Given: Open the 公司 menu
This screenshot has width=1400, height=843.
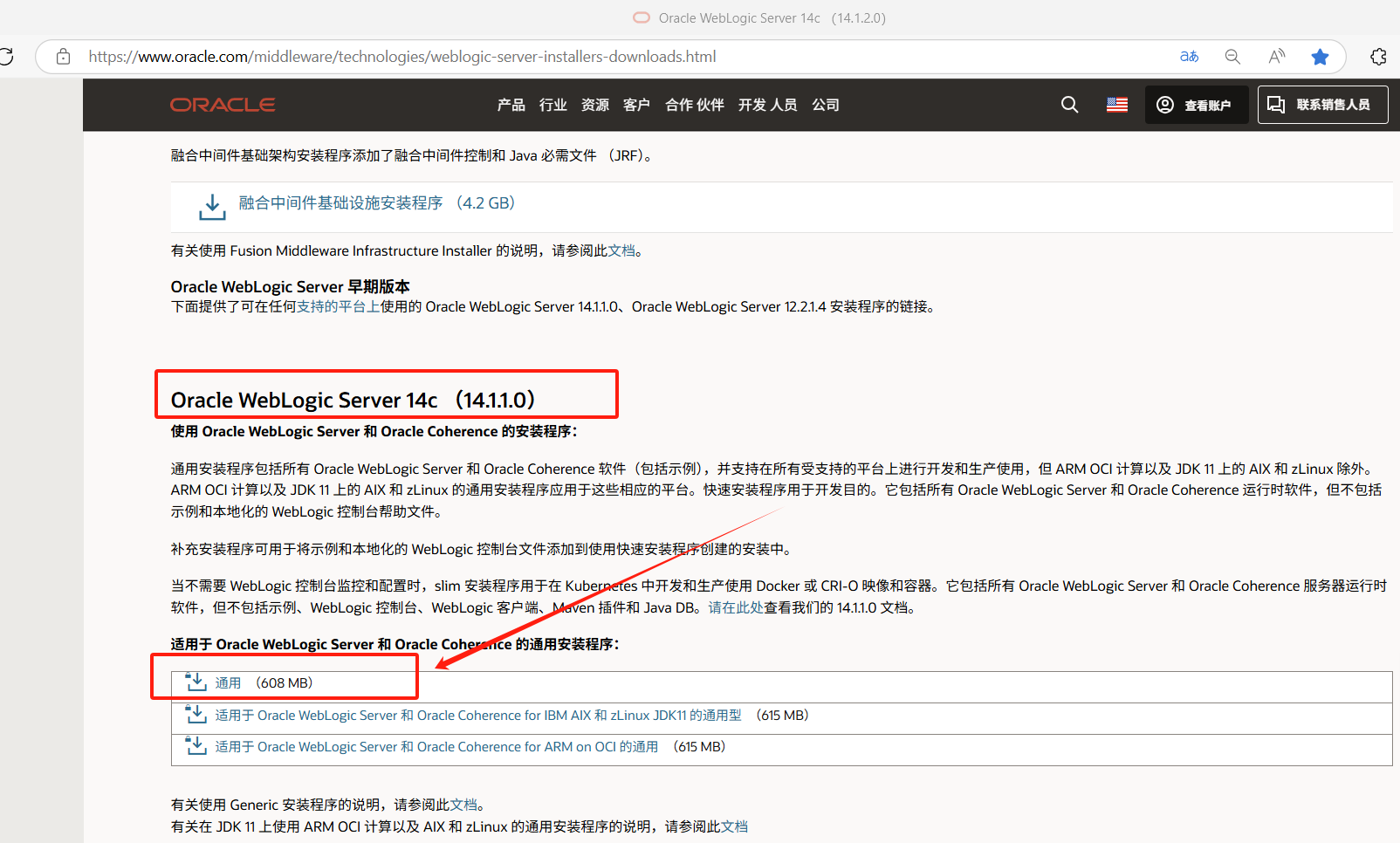Looking at the screenshot, I should [x=826, y=105].
